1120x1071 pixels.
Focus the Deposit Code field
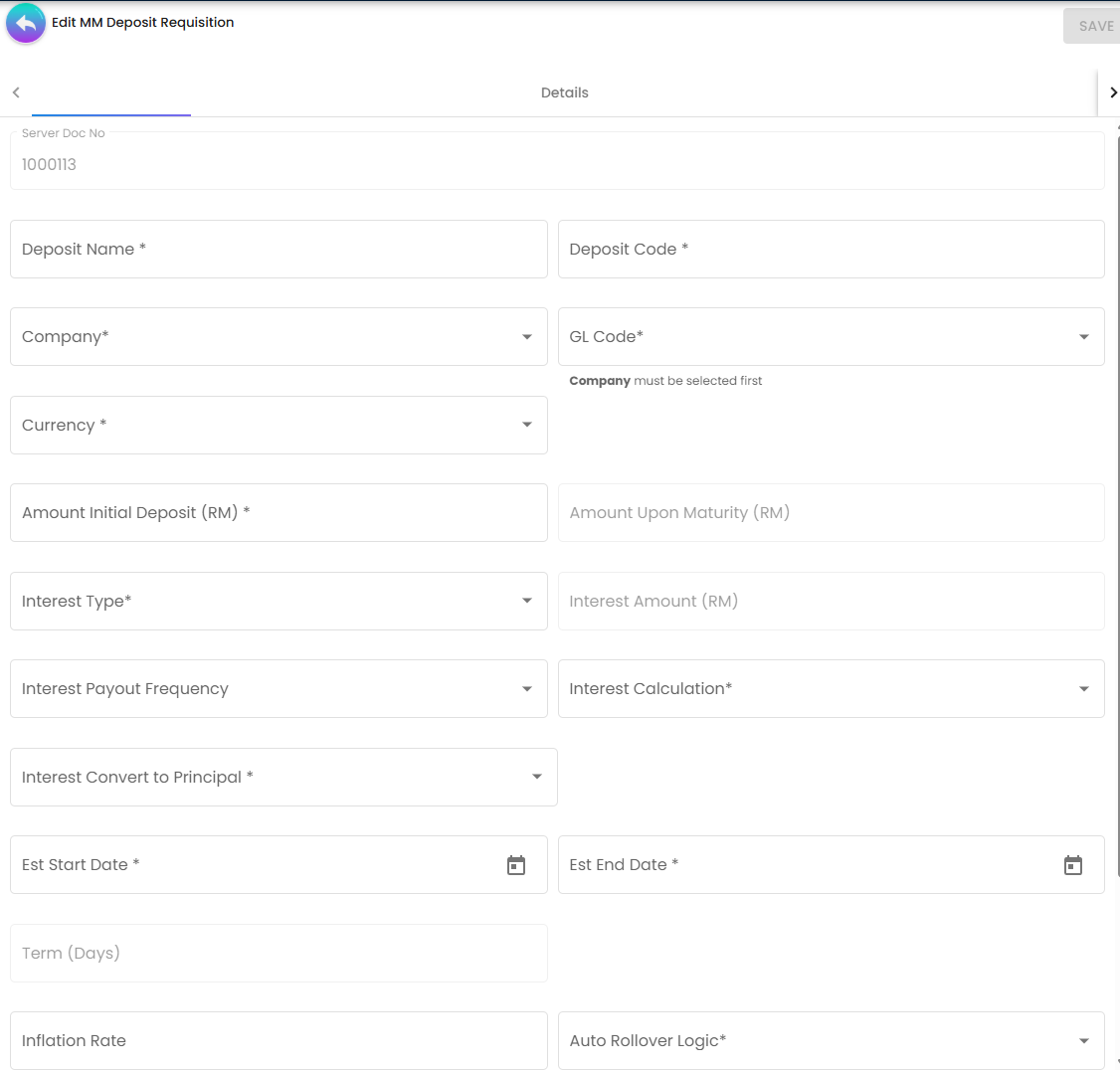click(x=831, y=250)
